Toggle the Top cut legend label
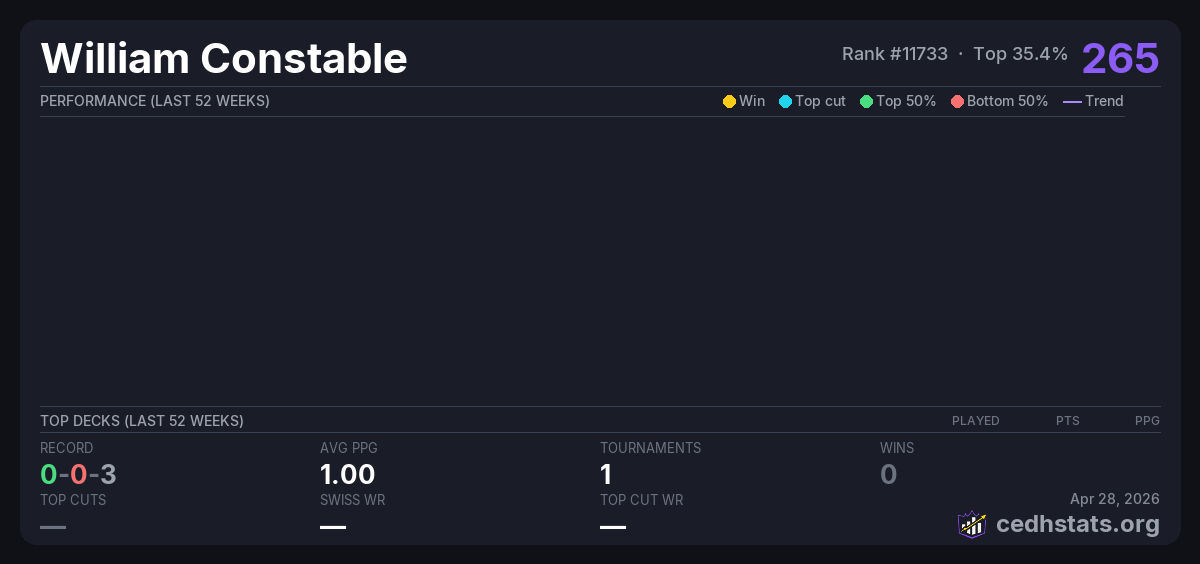This screenshot has height=564, width=1200. click(820, 101)
